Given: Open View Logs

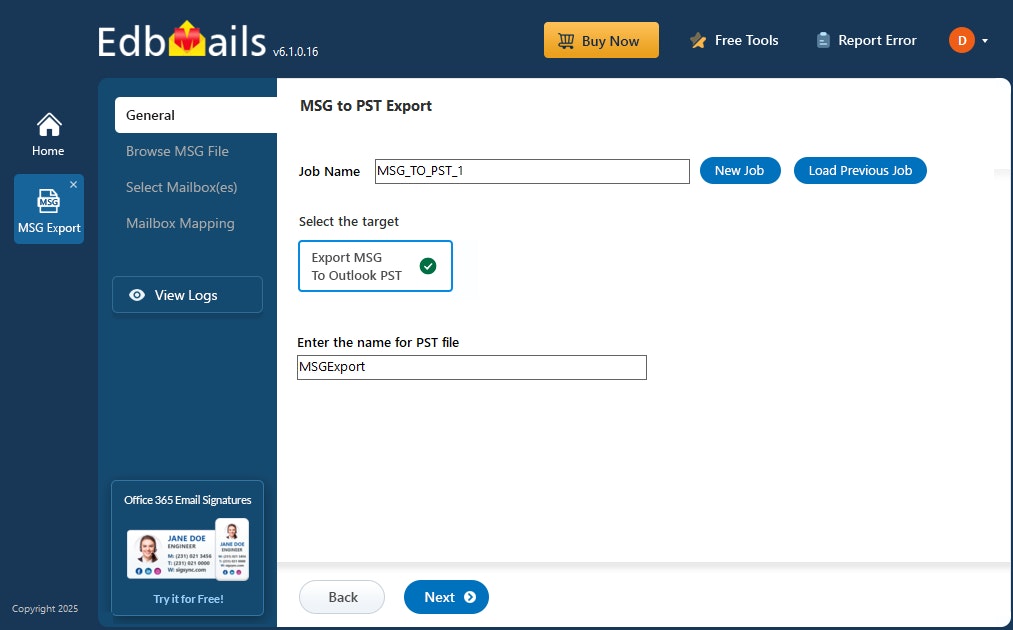Looking at the screenshot, I should click(x=187, y=295).
